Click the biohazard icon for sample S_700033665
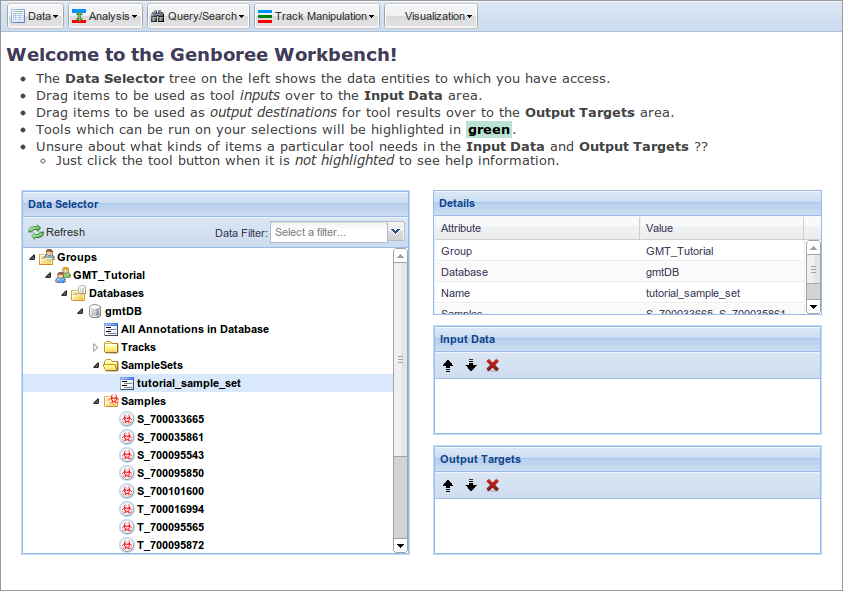Viewport: 843px width, 591px height. point(127,419)
